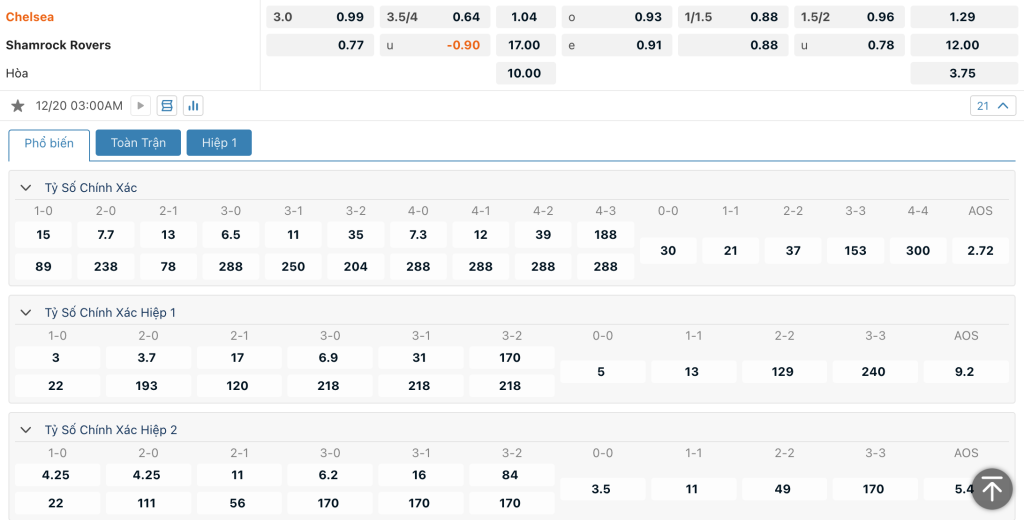Screen dimensions: 1024x520
Task: Open the match scoreboard layout icon
Action: pos(167,106)
